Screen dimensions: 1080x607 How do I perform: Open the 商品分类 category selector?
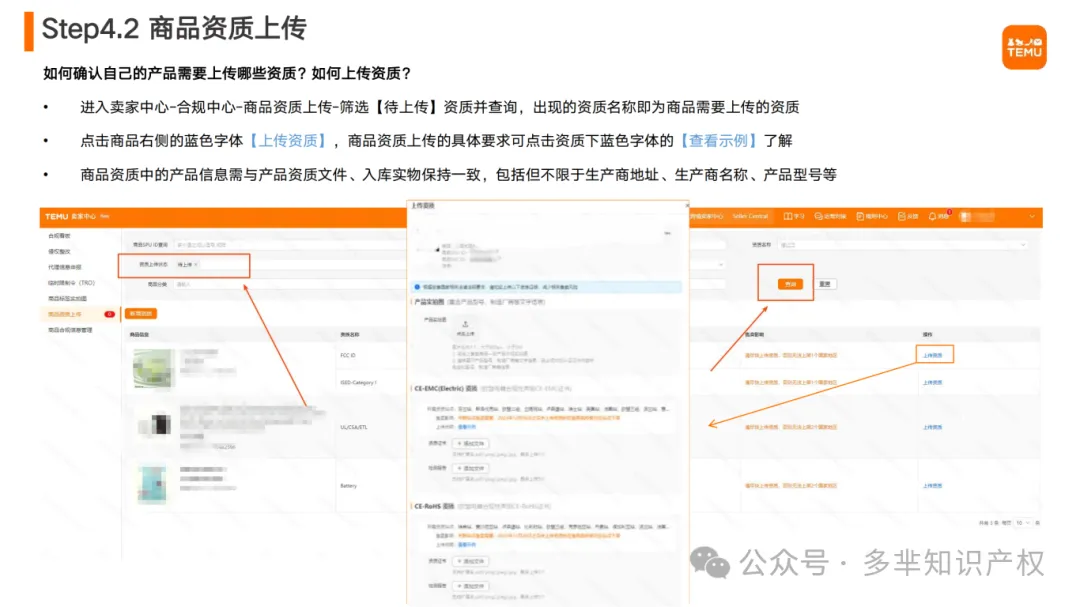point(289,284)
